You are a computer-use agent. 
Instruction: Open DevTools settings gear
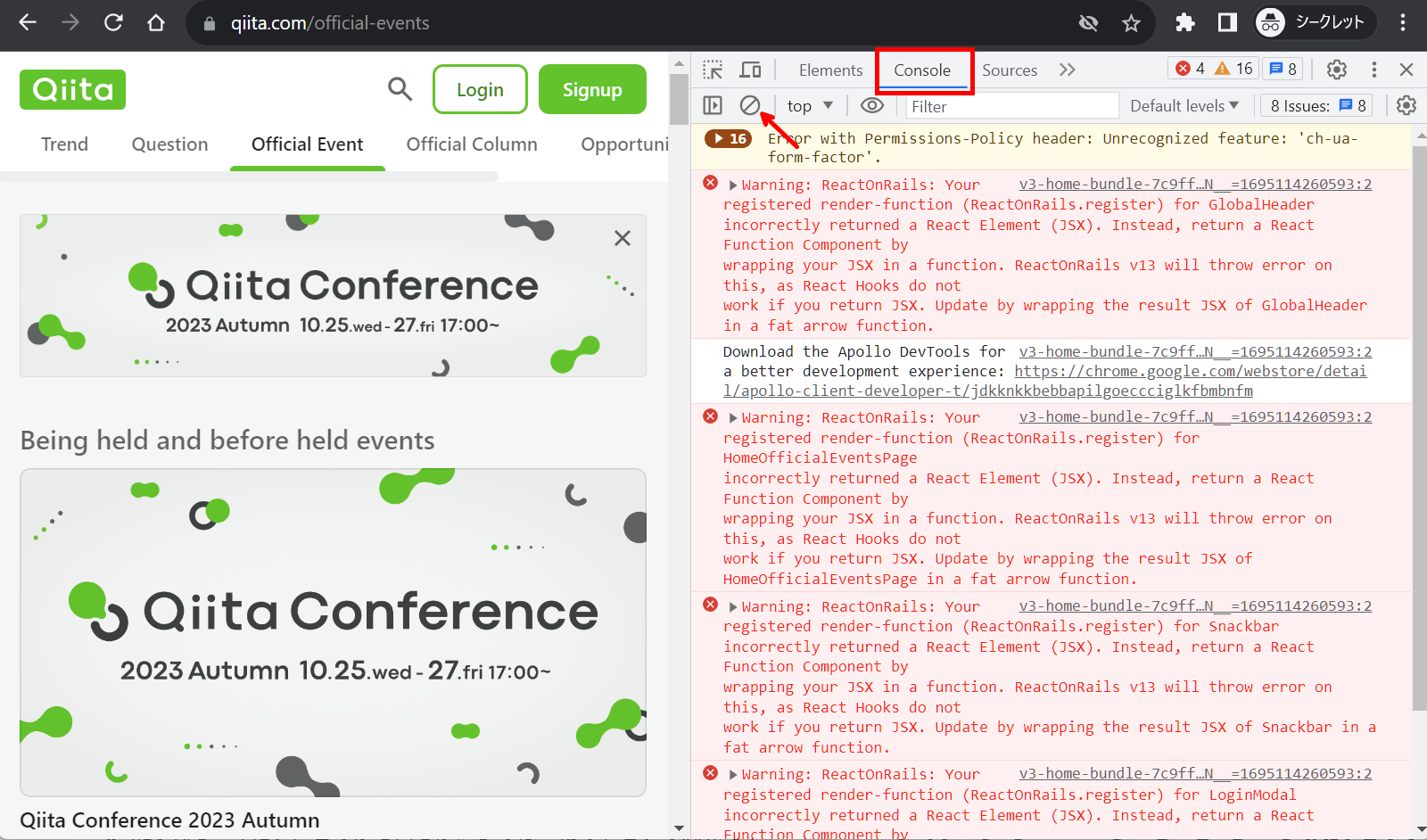click(x=1336, y=70)
